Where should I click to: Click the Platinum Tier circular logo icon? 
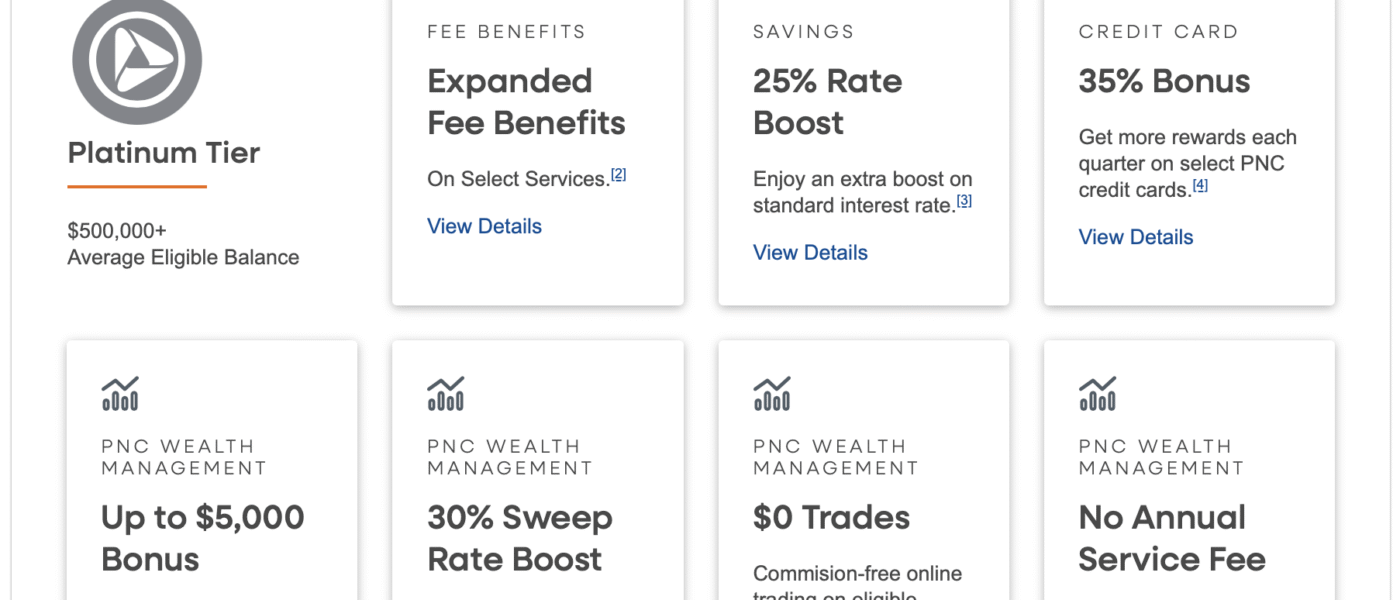point(137,59)
